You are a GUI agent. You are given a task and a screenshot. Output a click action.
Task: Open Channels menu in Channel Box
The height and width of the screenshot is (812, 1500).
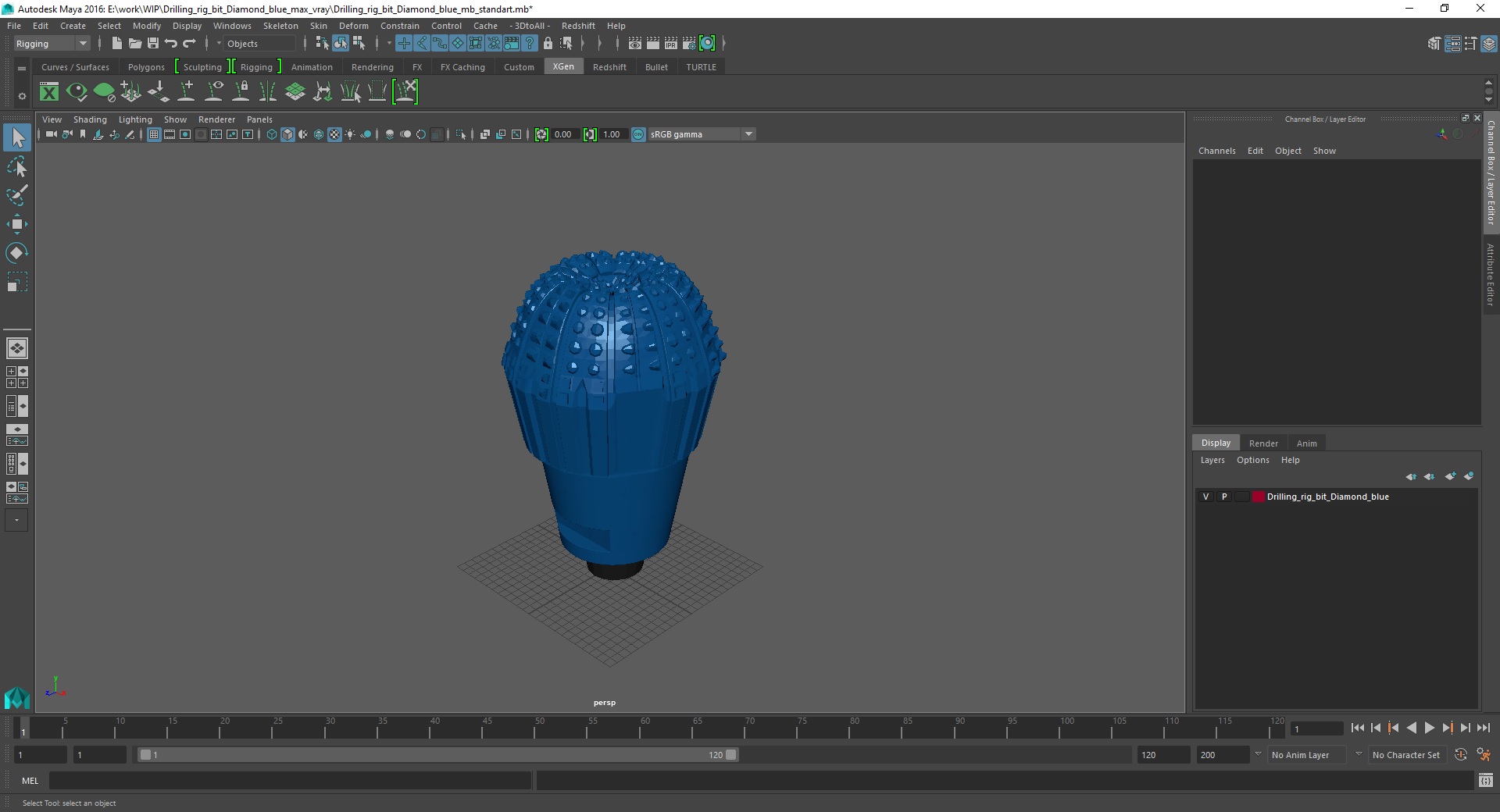coord(1216,151)
